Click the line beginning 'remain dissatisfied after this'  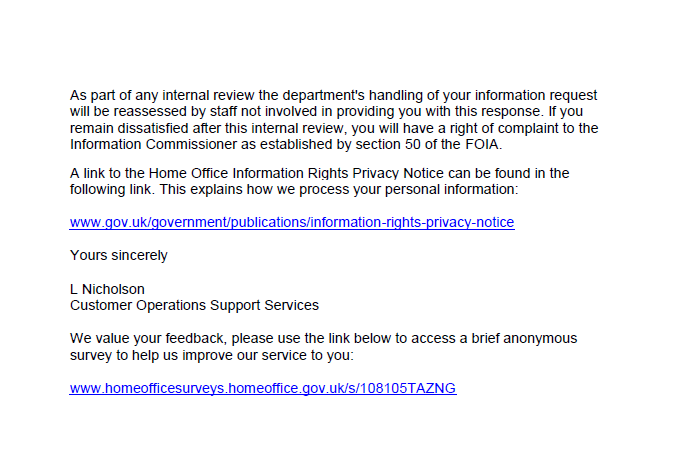click(x=334, y=128)
